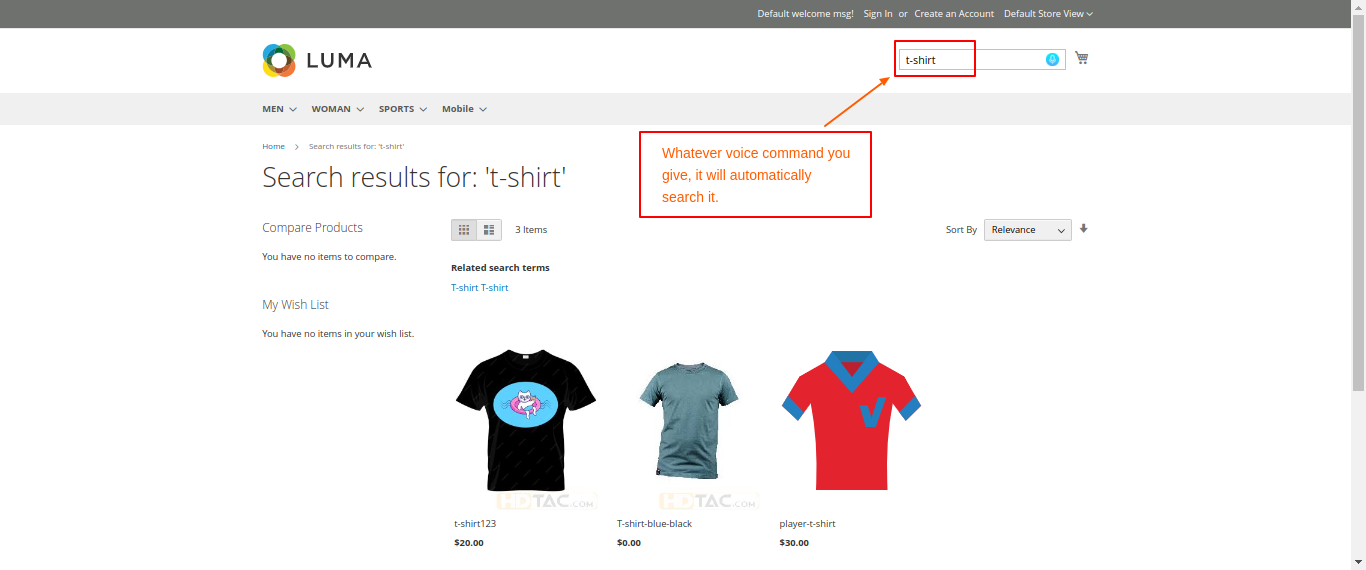
Task: Expand the SPORTS menu
Action: (x=403, y=109)
